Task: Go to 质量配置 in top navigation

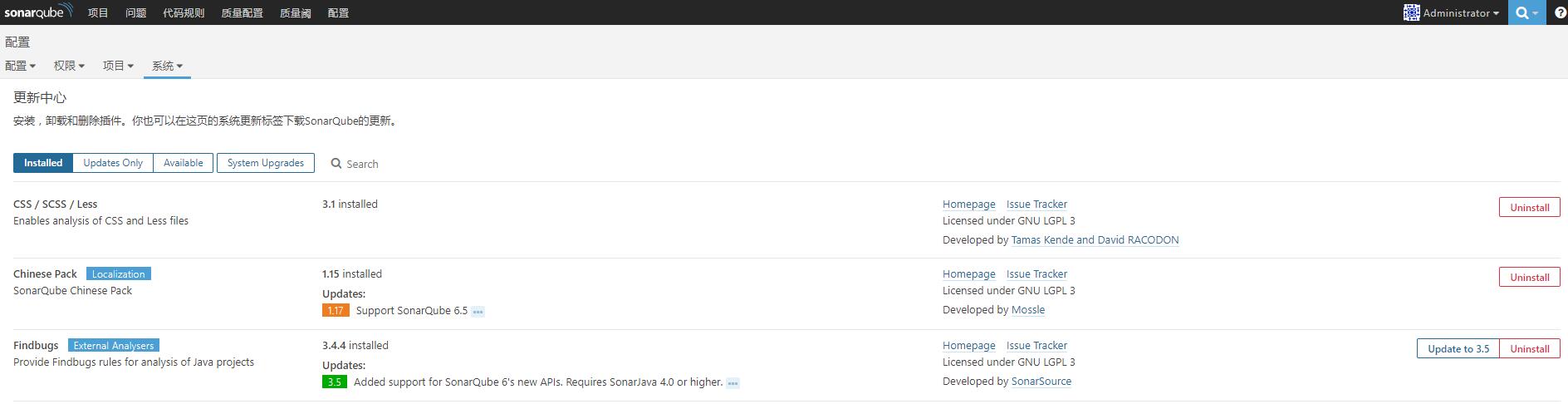Action: click(242, 12)
